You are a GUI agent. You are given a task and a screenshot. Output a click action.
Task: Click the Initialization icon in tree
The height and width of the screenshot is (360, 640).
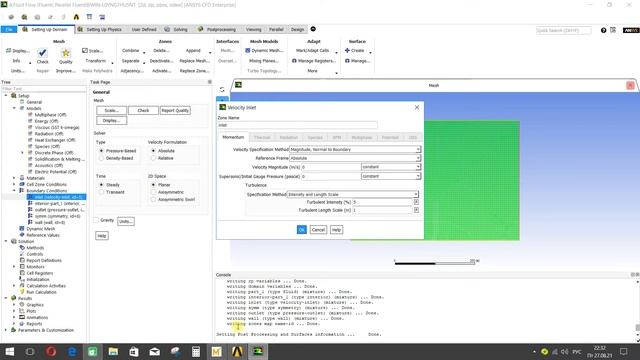[22, 279]
